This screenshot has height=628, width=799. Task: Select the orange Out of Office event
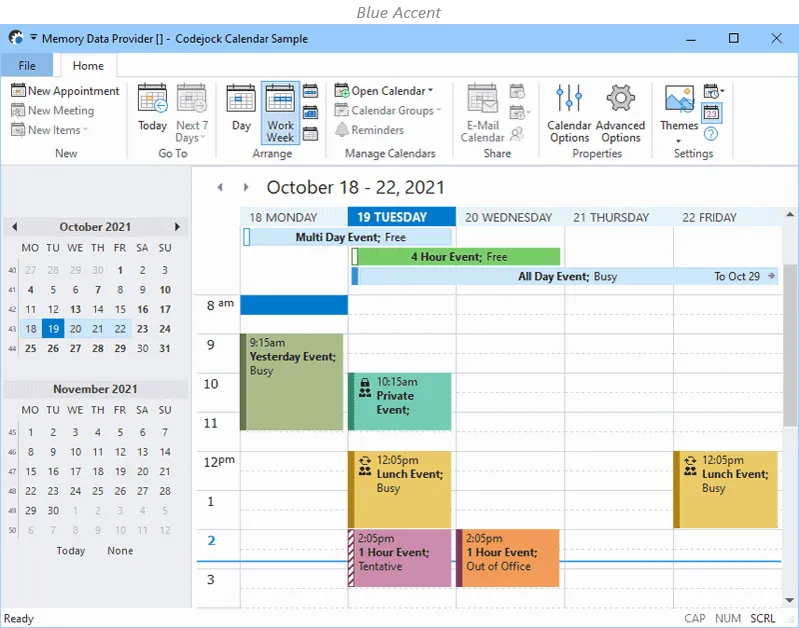coord(508,558)
